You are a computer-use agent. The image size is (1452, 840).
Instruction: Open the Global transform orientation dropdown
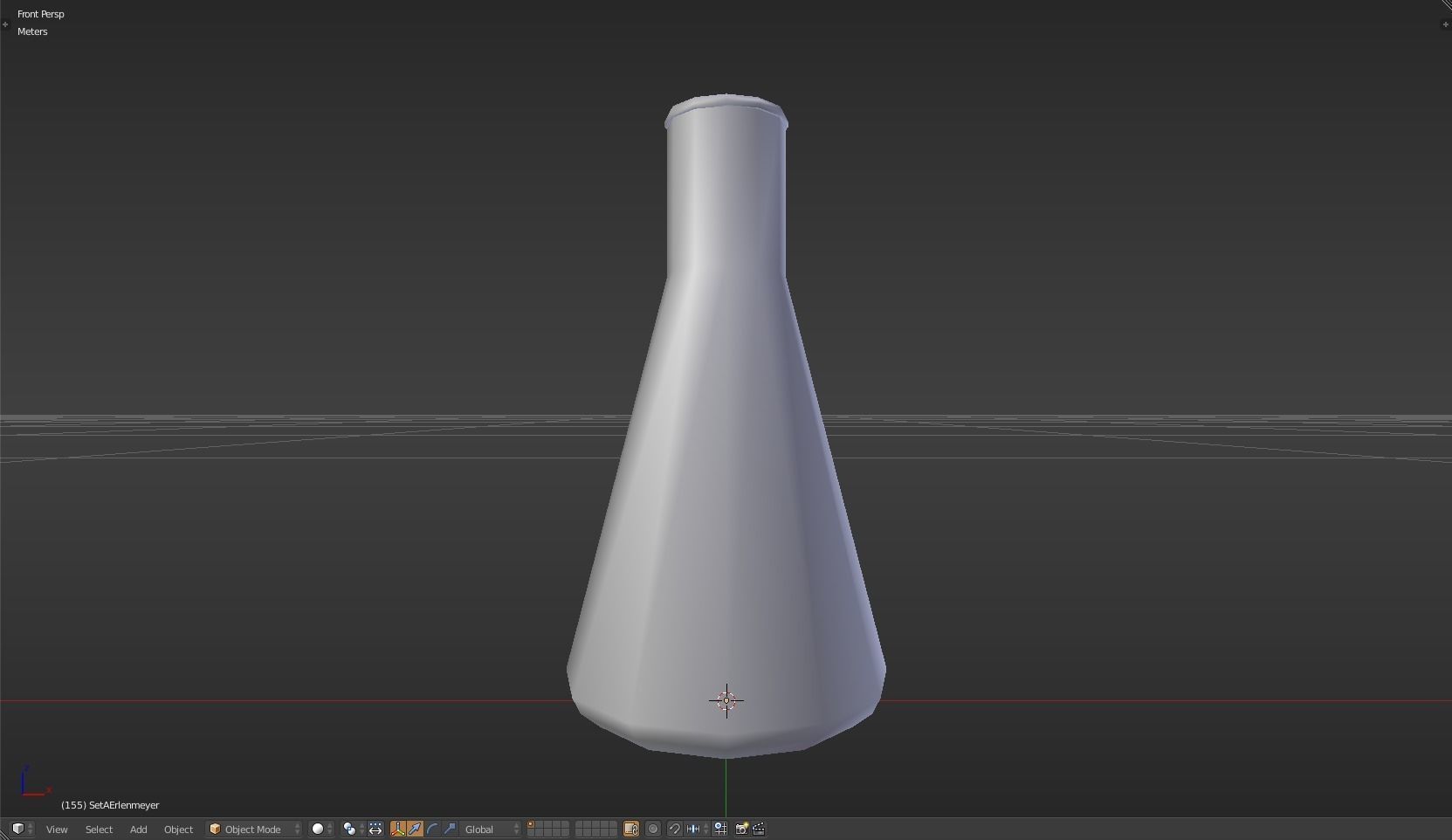point(492,830)
